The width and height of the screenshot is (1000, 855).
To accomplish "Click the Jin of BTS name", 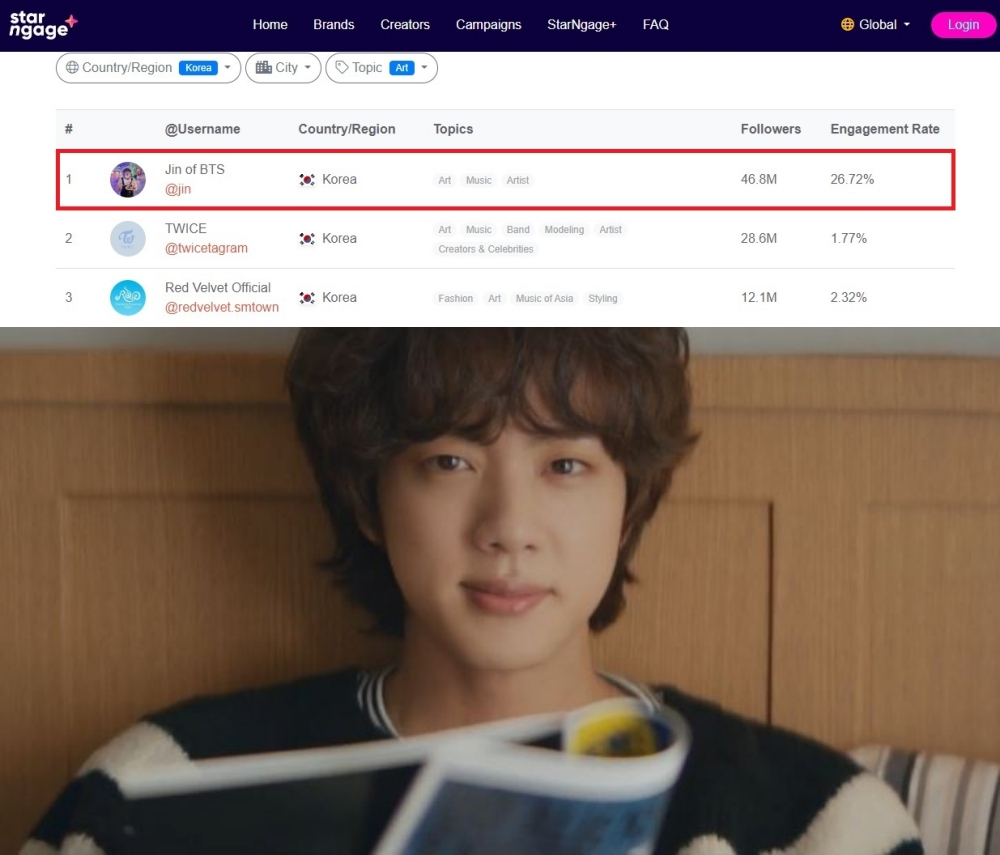I will pos(195,169).
